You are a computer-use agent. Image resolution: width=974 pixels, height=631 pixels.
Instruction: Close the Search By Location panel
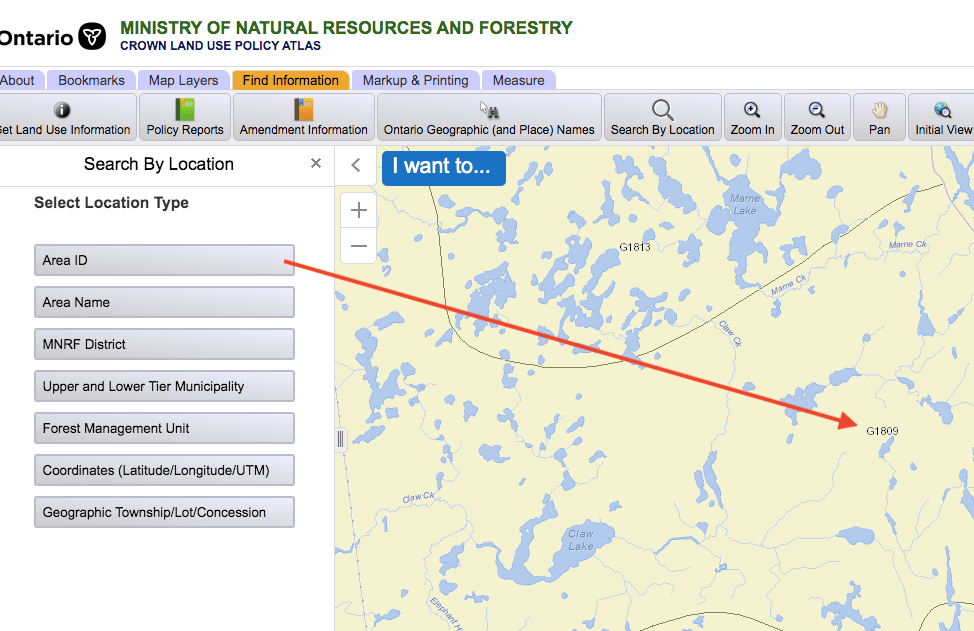coord(316,163)
